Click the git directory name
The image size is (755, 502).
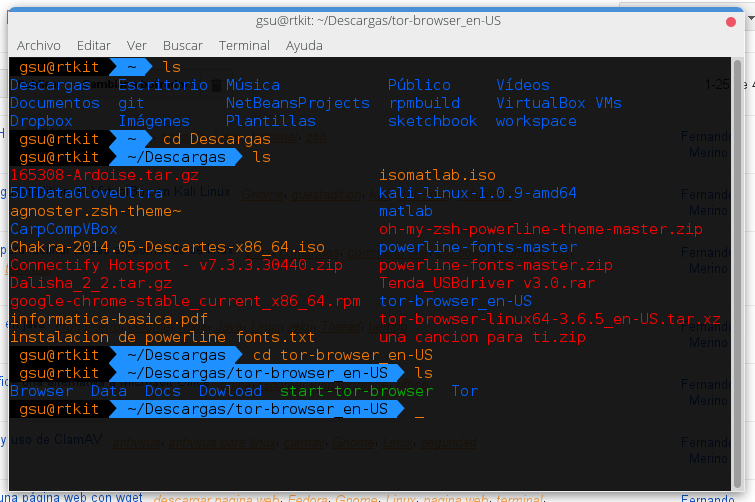[x=131, y=103]
